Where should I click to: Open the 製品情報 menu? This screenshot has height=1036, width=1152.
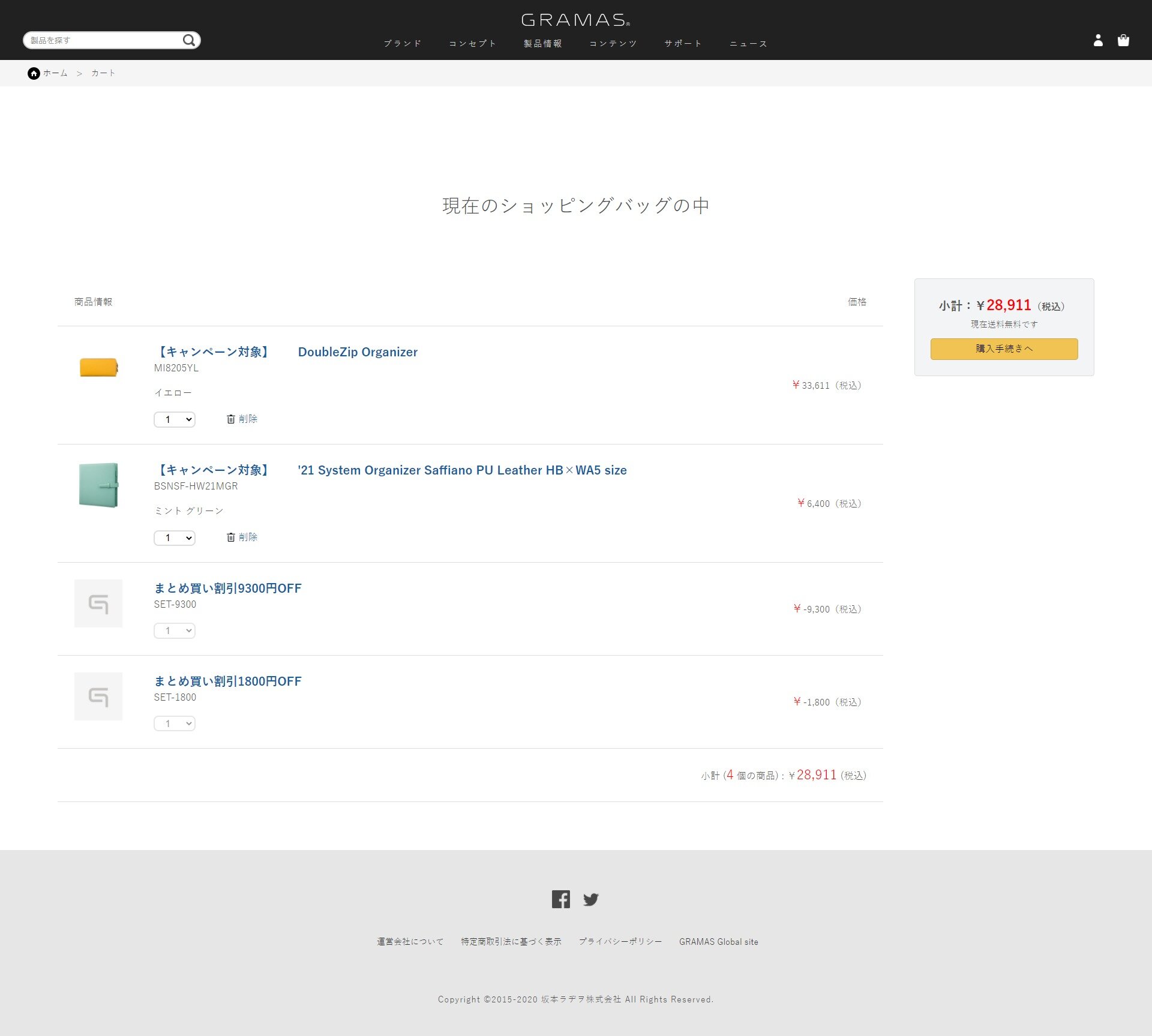coord(543,43)
